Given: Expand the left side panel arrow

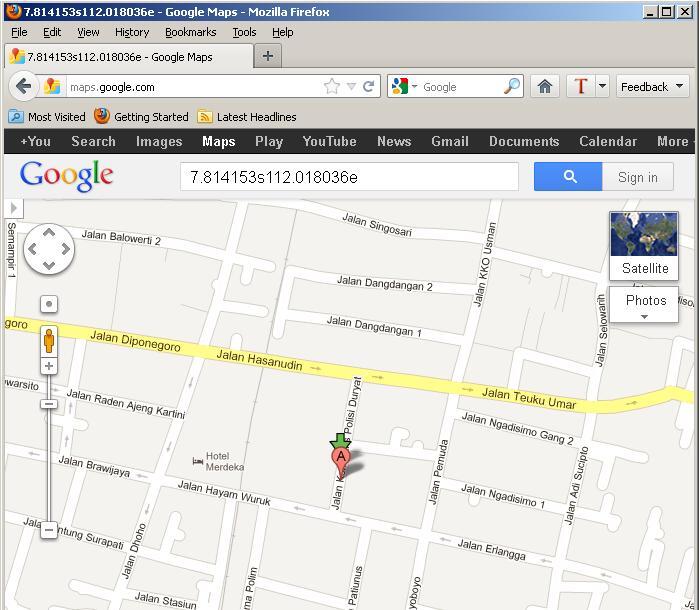Looking at the screenshot, I should coord(14,208).
